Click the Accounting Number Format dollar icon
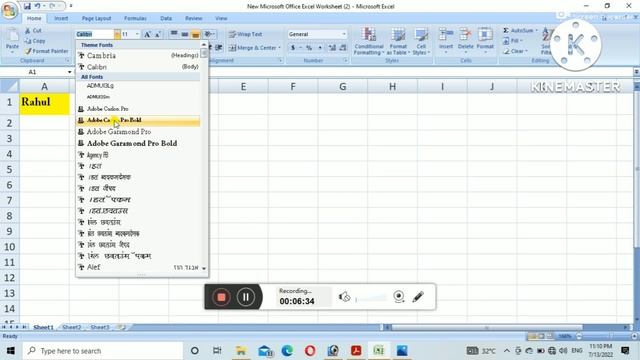This screenshot has width=640, height=360. point(293,48)
